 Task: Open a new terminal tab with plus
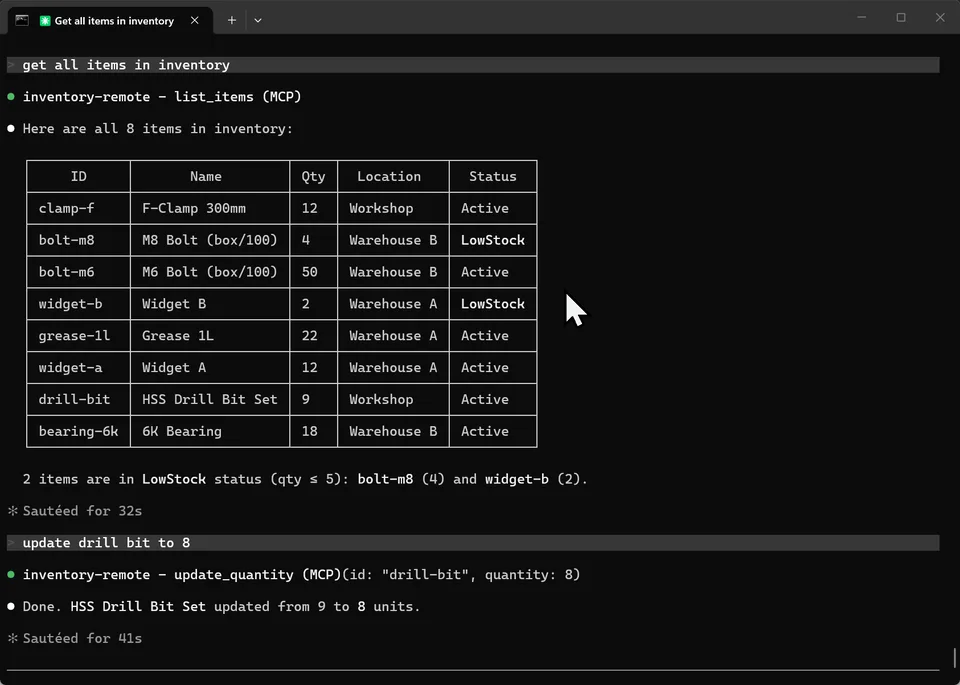click(231, 20)
